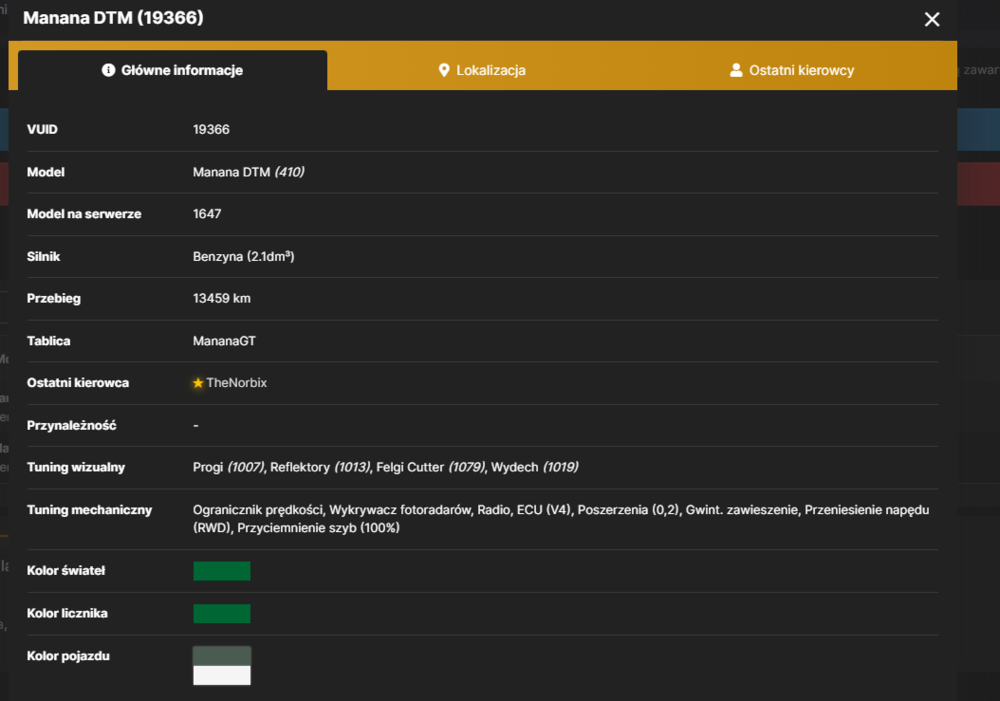This screenshot has height=701, width=1000.
Task: Switch to the Lokalizacja tab
Action: [x=482, y=70]
